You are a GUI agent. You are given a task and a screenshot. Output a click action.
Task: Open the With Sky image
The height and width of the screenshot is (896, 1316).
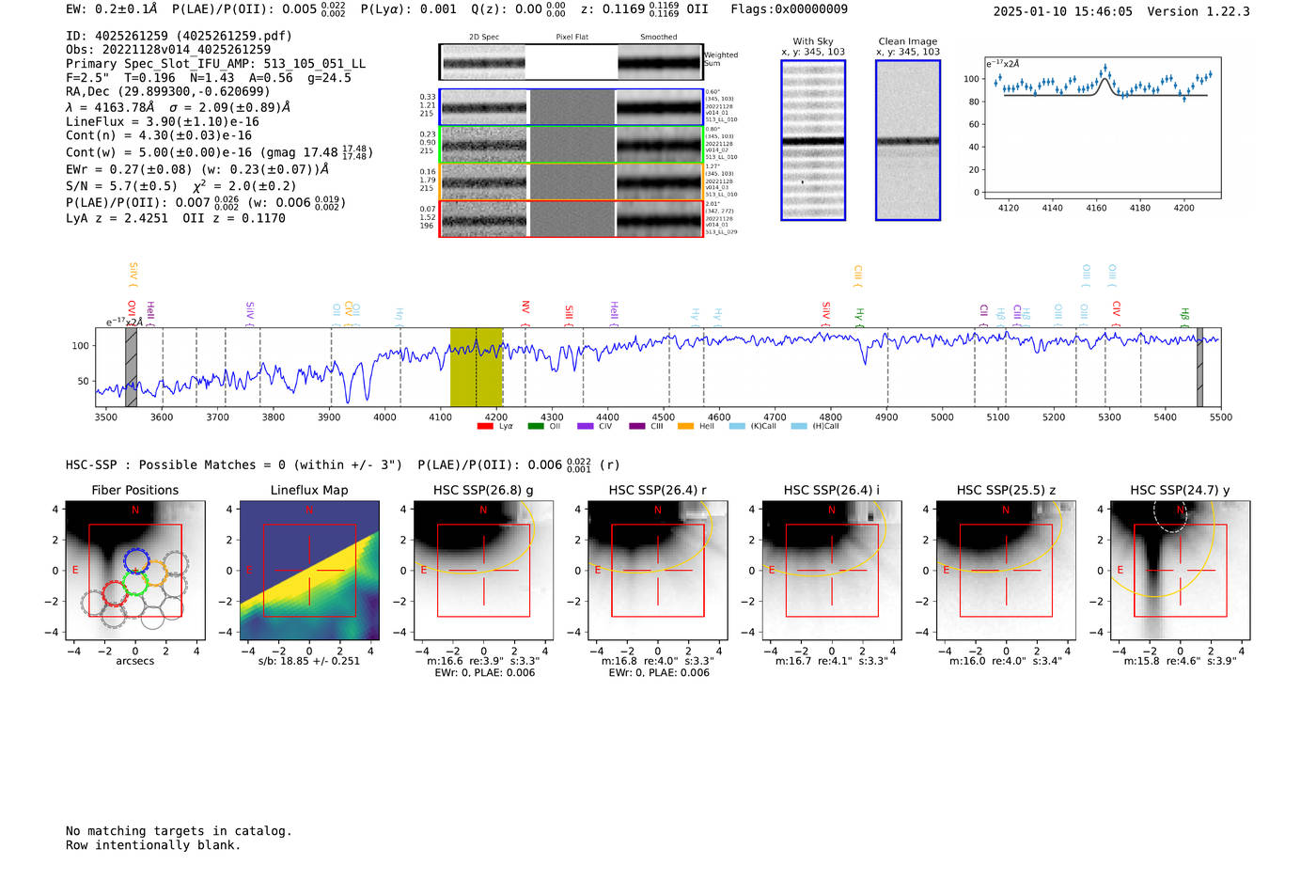click(x=813, y=140)
